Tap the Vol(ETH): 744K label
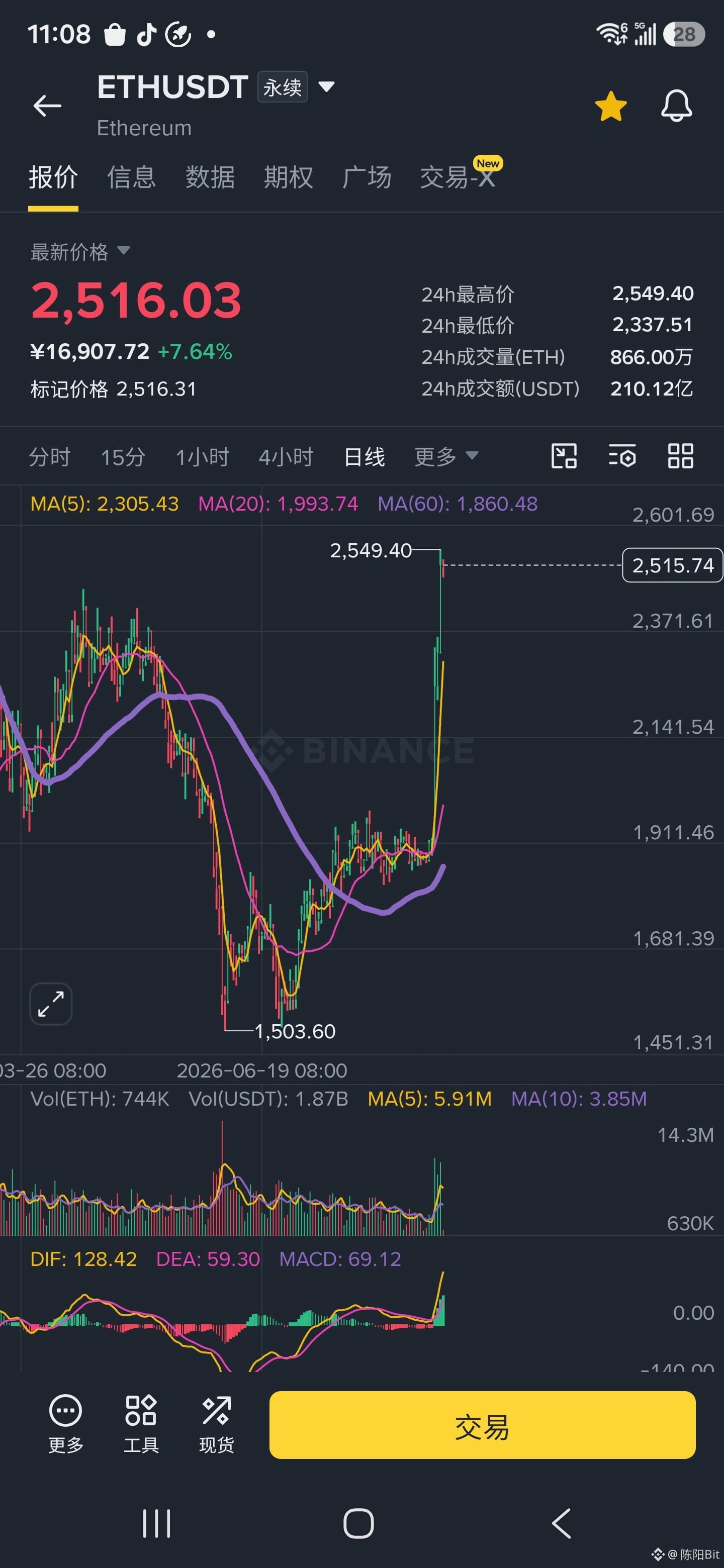 click(x=100, y=1099)
